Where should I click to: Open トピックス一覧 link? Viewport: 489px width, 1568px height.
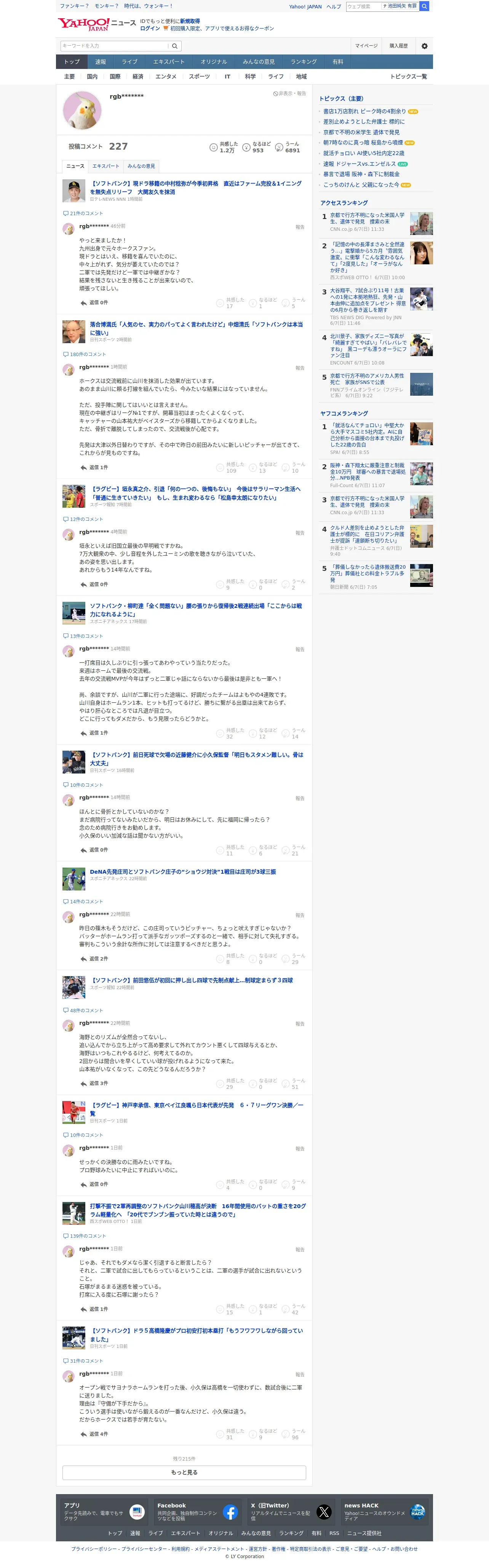pyautogui.click(x=409, y=77)
